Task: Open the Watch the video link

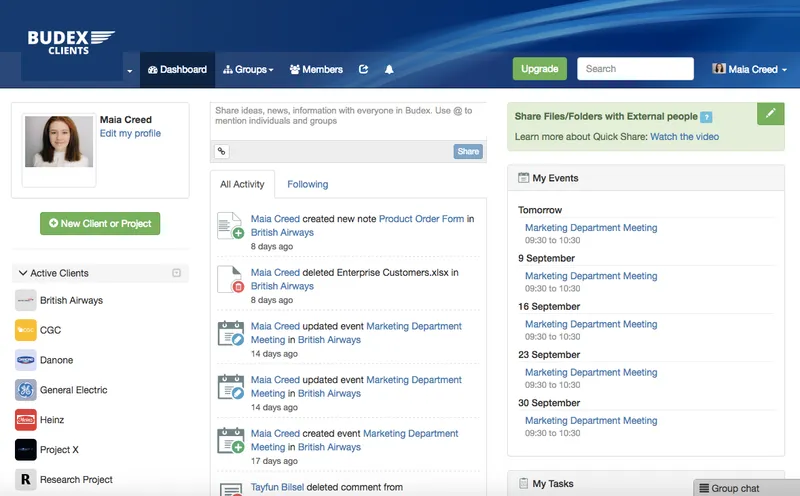Action: (x=684, y=136)
